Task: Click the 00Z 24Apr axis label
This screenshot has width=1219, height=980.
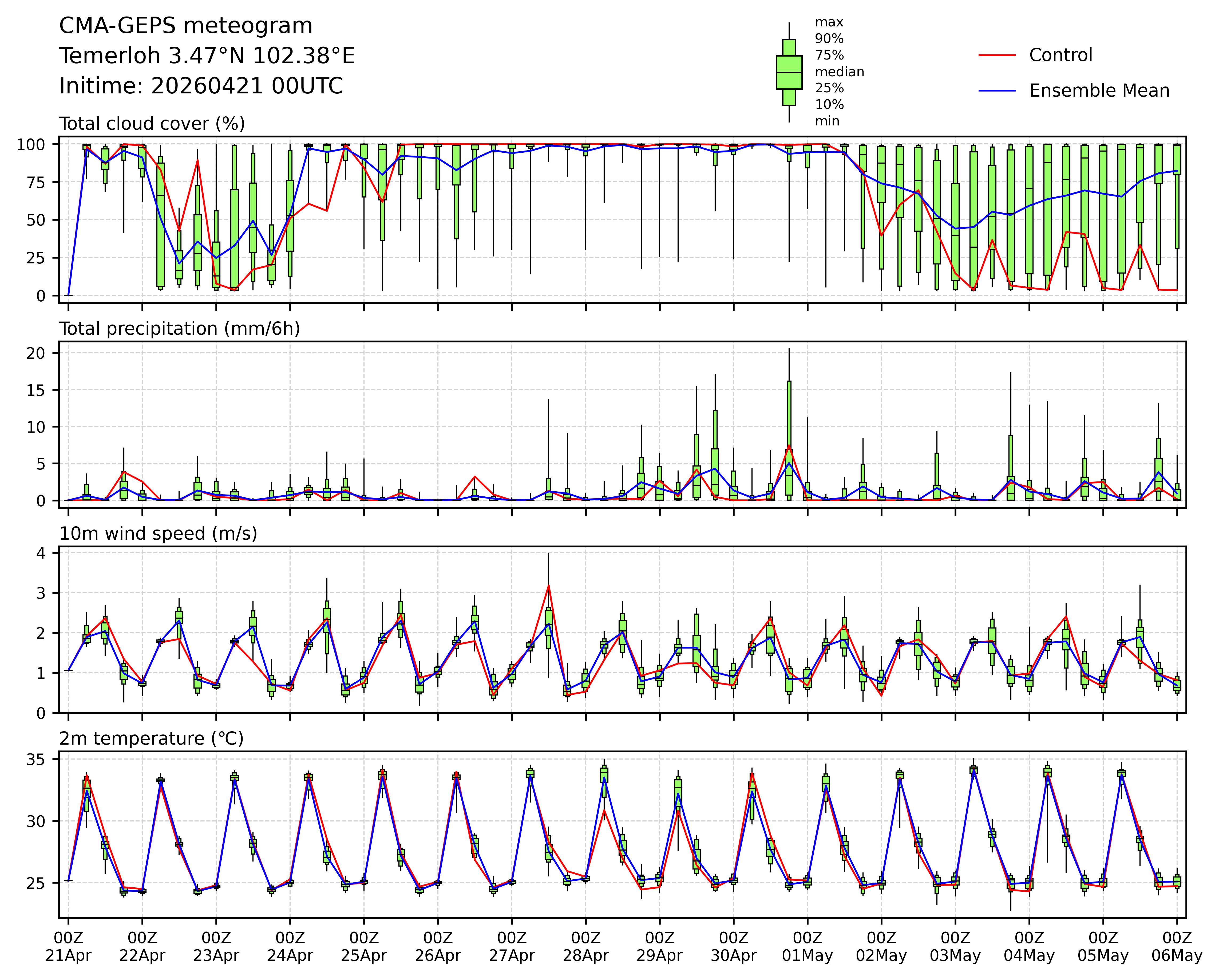Action: click(x=290, y=947)
